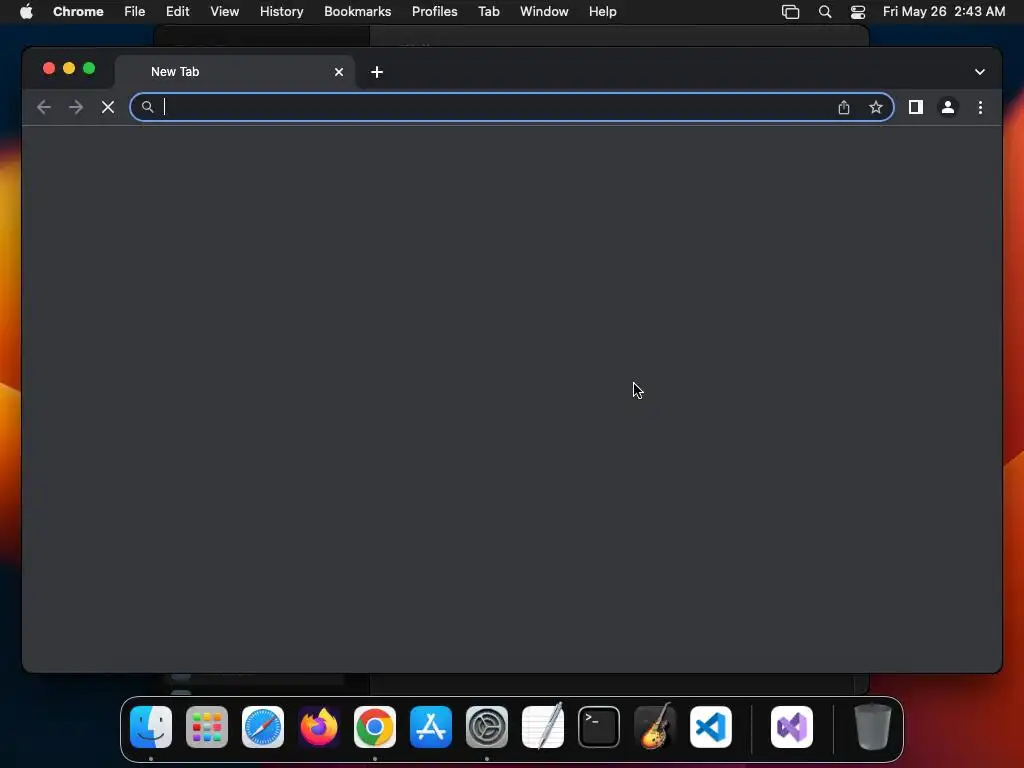Open the View menu

coord(224,11)
